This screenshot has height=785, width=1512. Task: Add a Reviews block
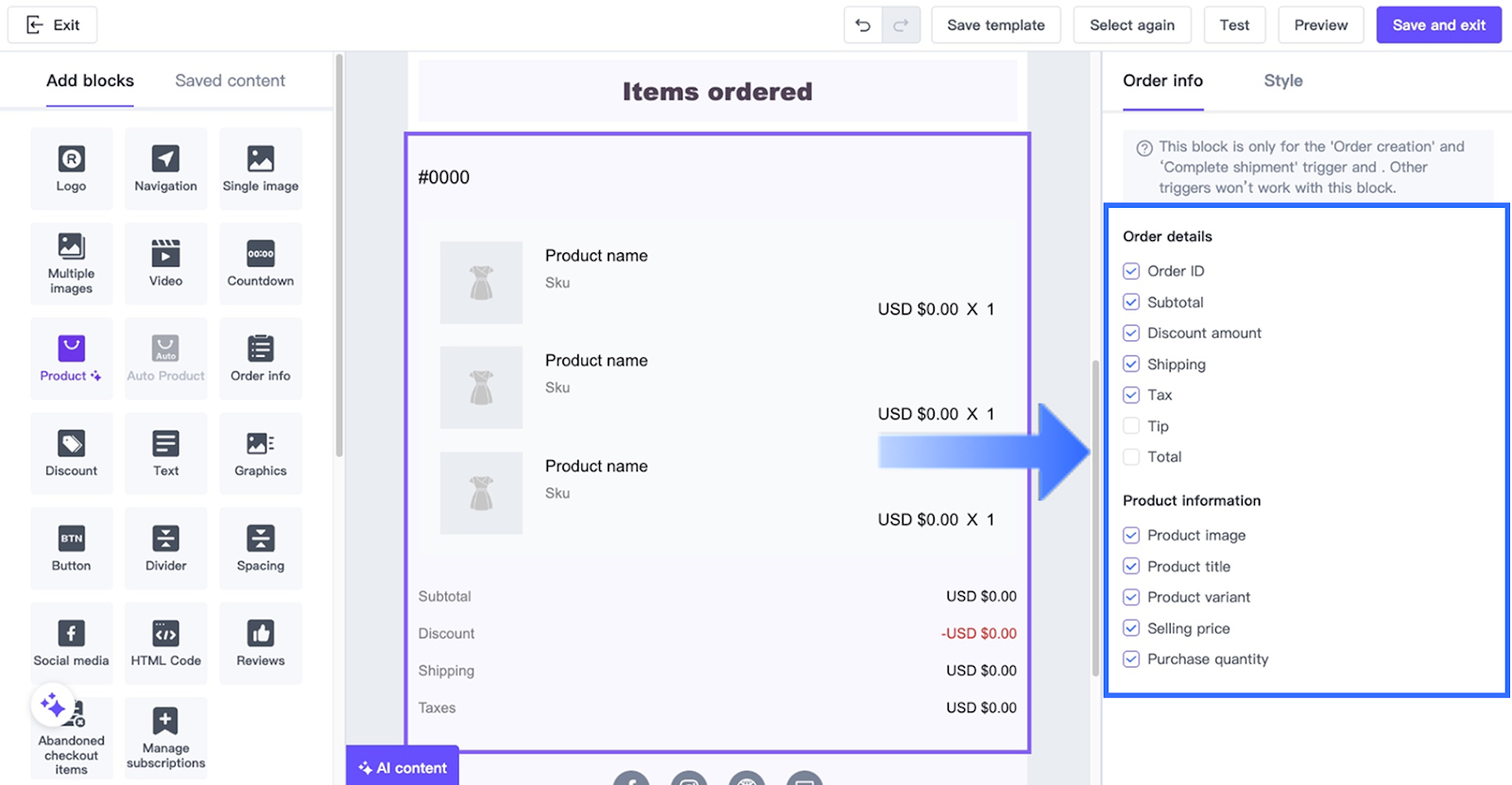tap(260, 643)
